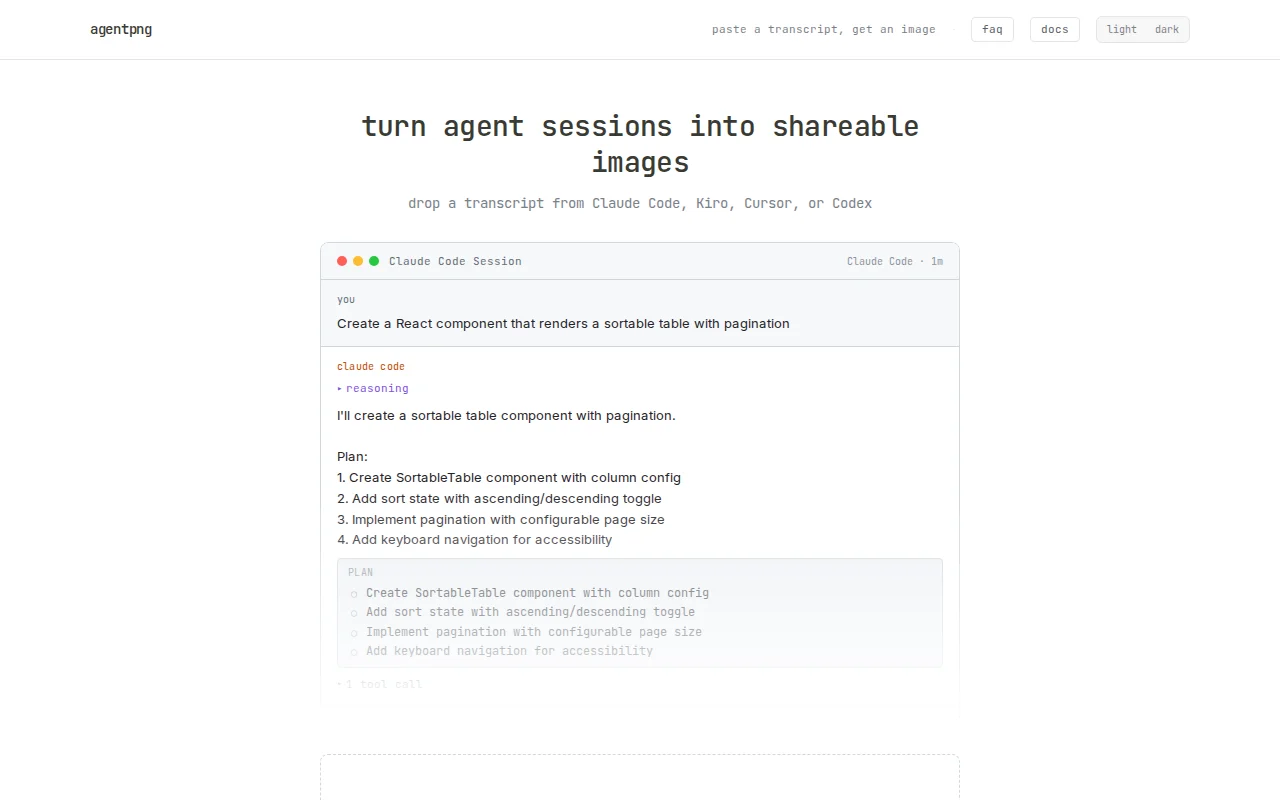Viewport: 1280px width, 800px height.
Task: Click 'I'll create a sortable table component' text
Action: tap(506, 415)
